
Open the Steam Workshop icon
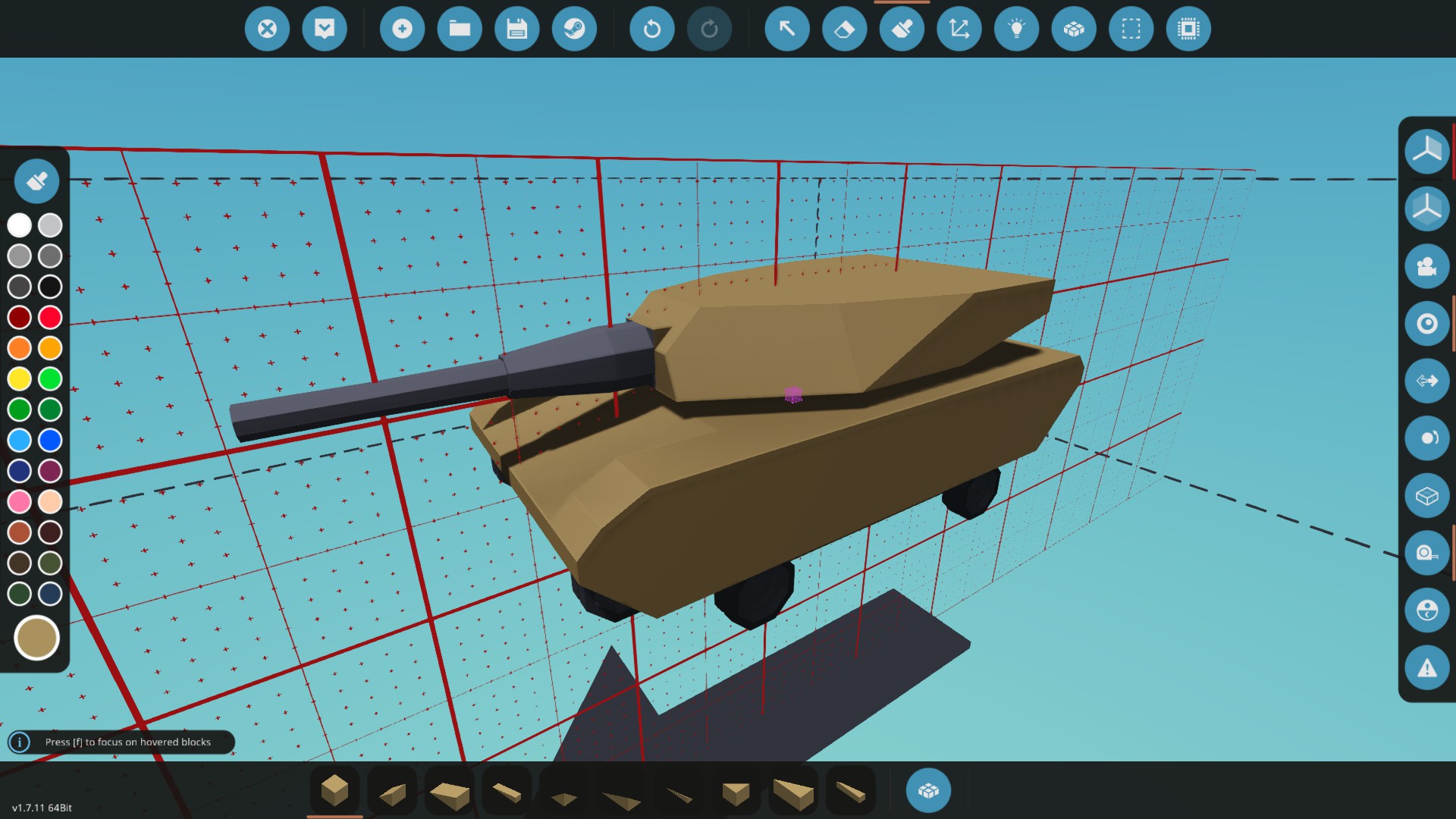pos(574,29)
